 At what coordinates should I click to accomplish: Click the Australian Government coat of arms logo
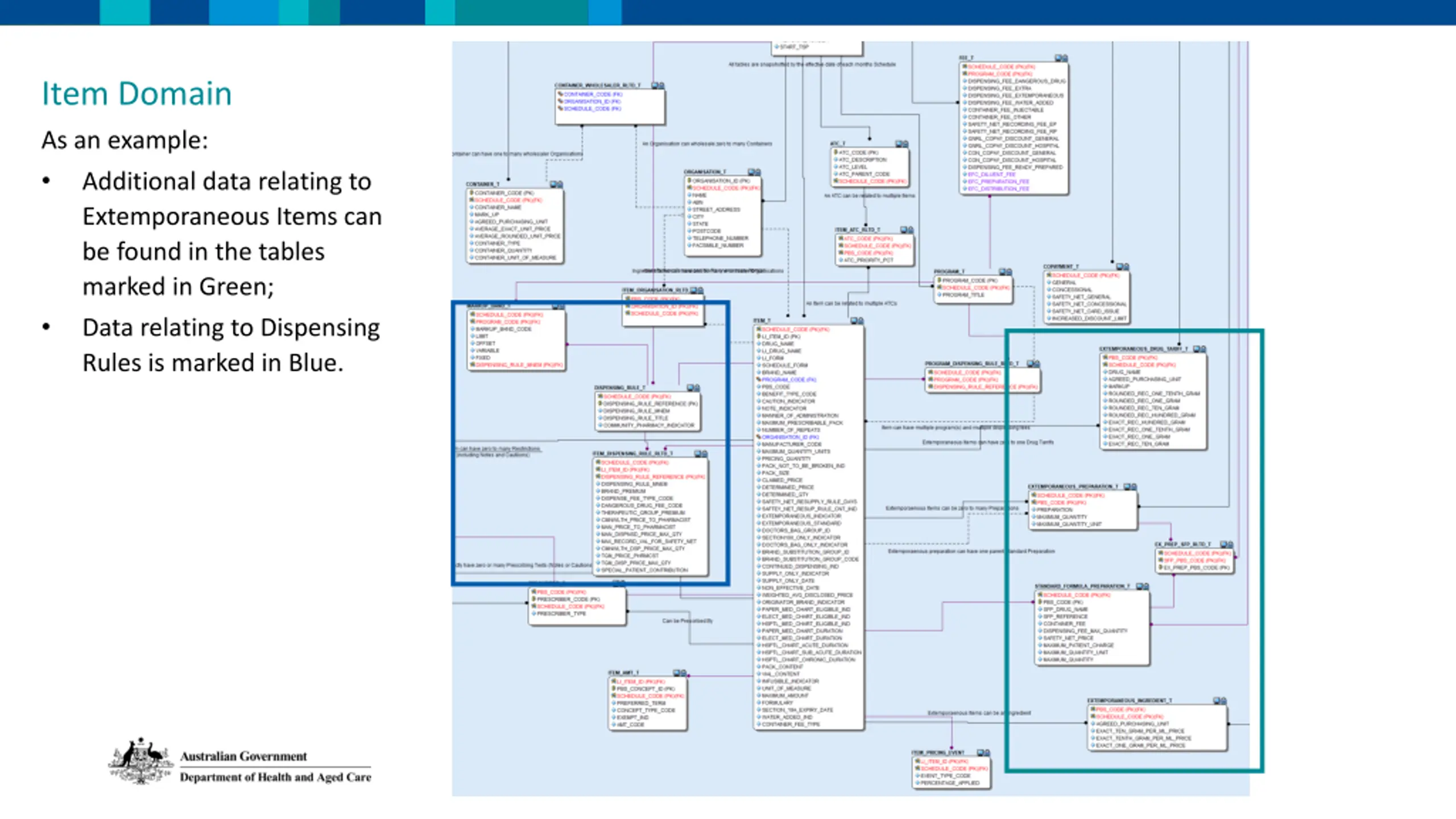click(x=140, y=761)
